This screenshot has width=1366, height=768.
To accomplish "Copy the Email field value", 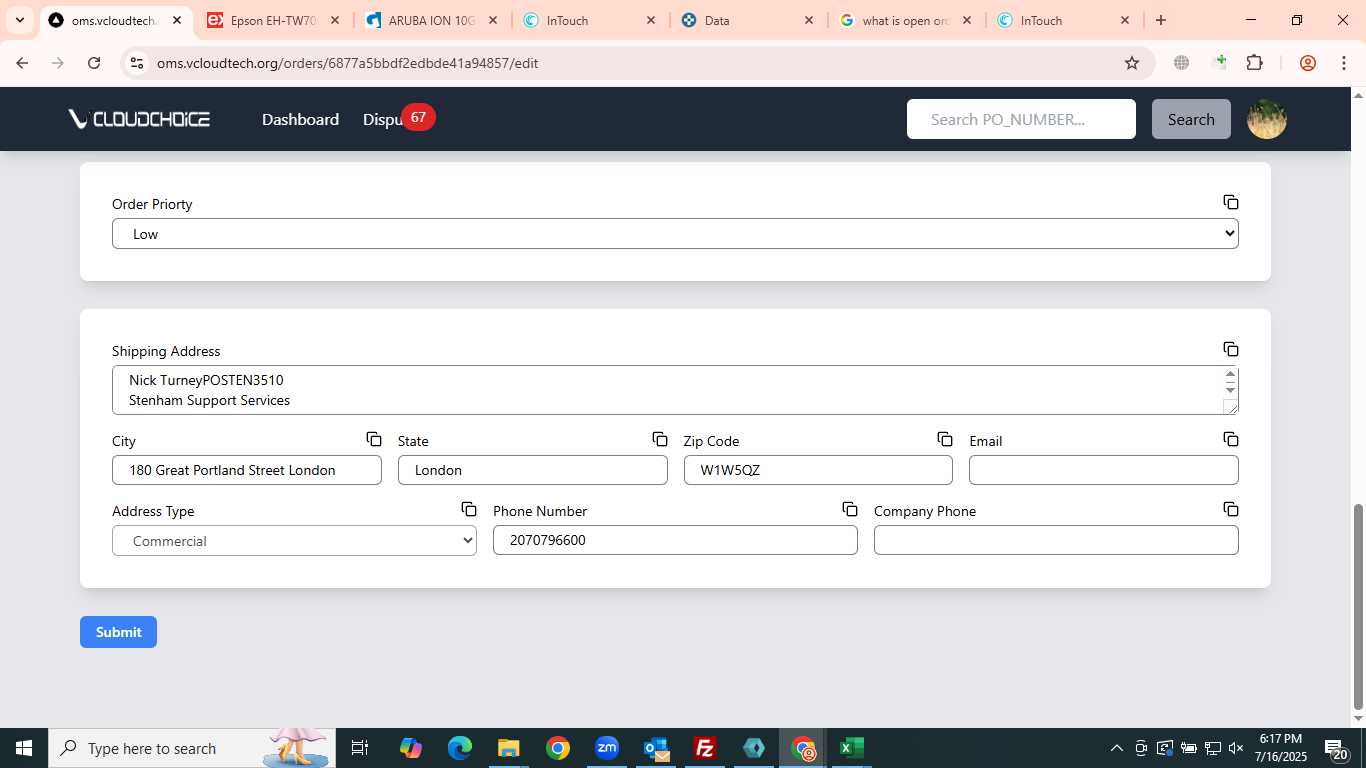I will [x=1231, y=439].
